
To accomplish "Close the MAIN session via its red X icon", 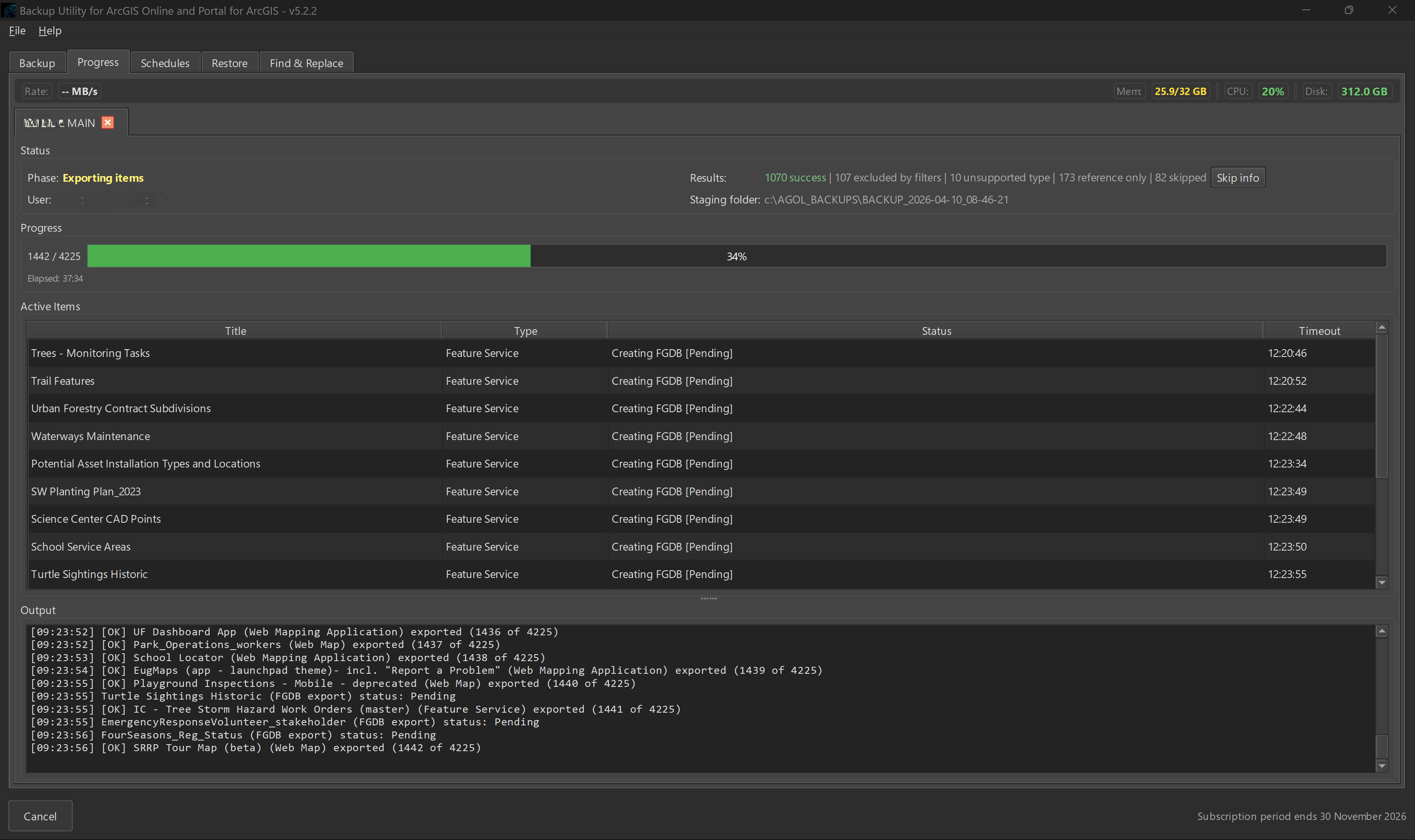I will click(x=108, y=122).
